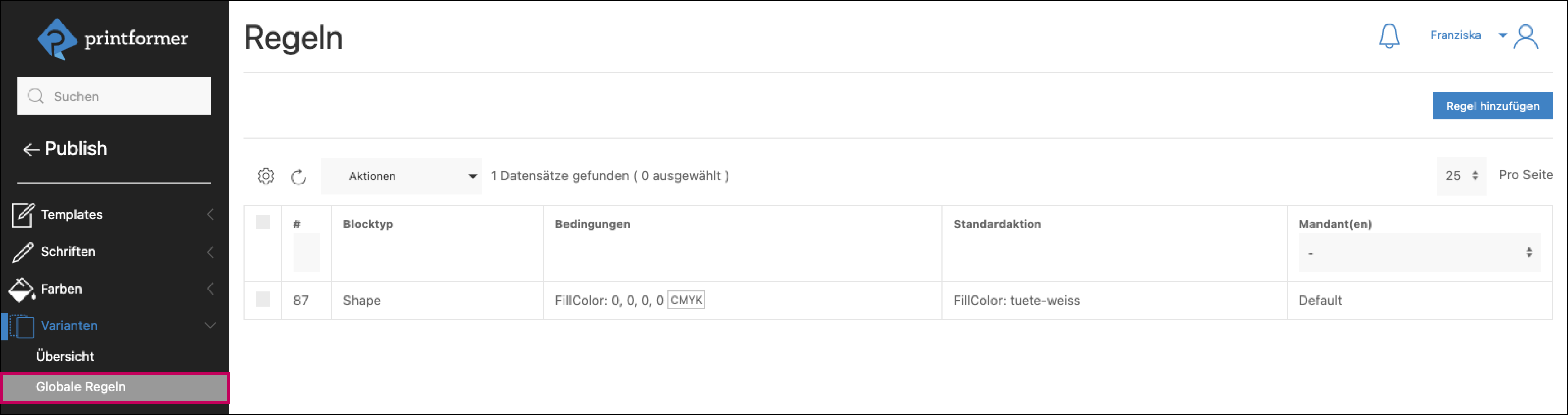Reload the table with refresh icon
1568x415 pixels.
[298, 177]
